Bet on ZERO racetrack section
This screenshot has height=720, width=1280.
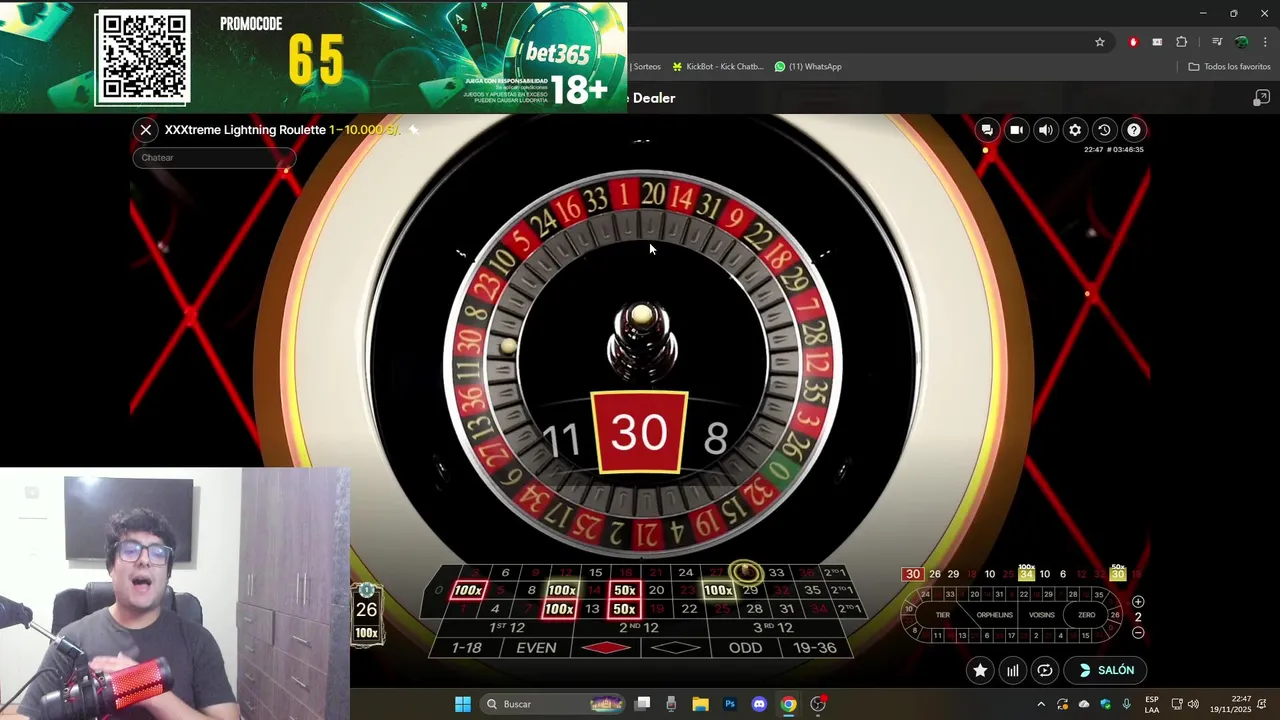point(1087,615)
